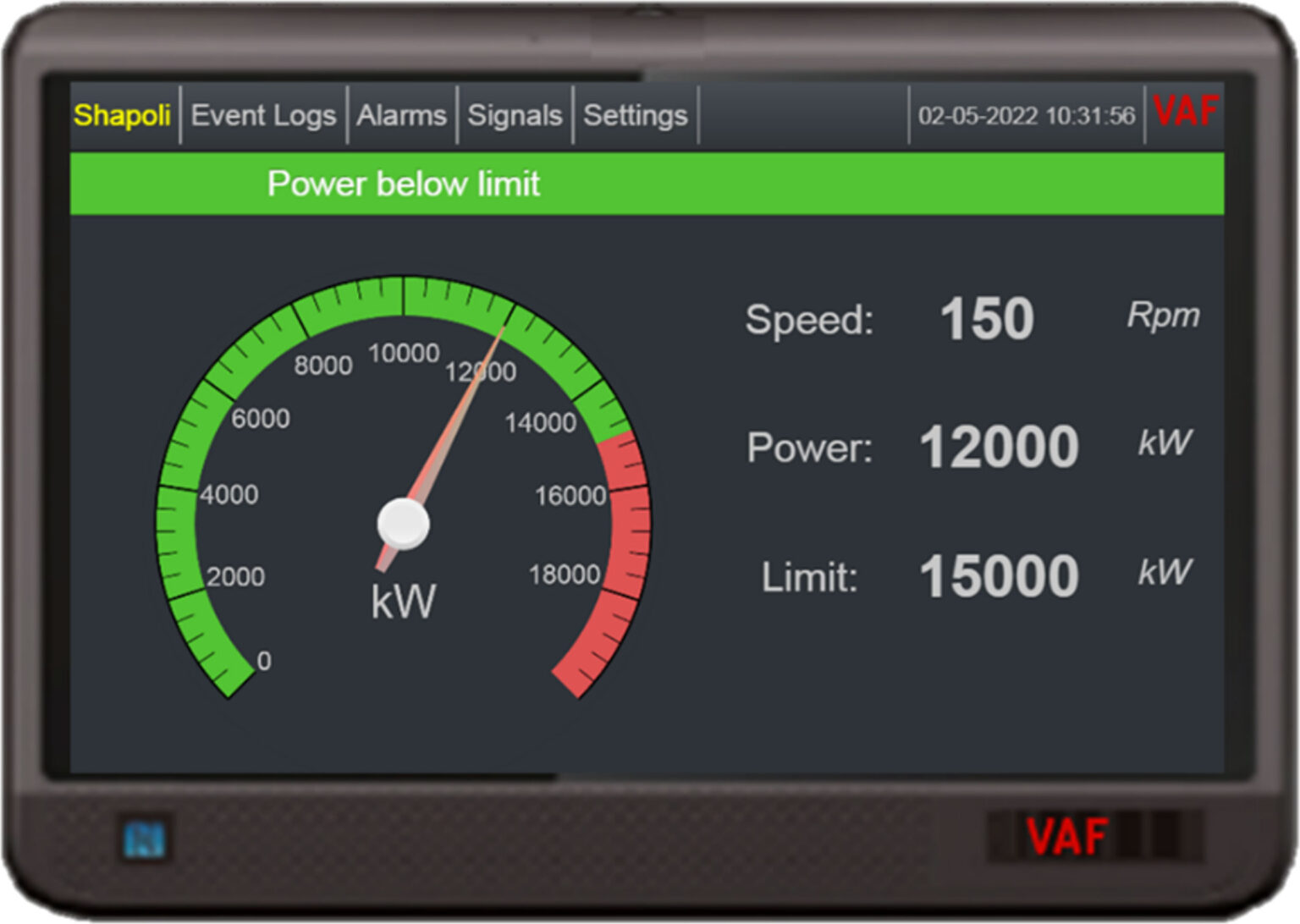1300x924 pixels.
Task: Go to the Signals tab
Action: pos(515,115)
